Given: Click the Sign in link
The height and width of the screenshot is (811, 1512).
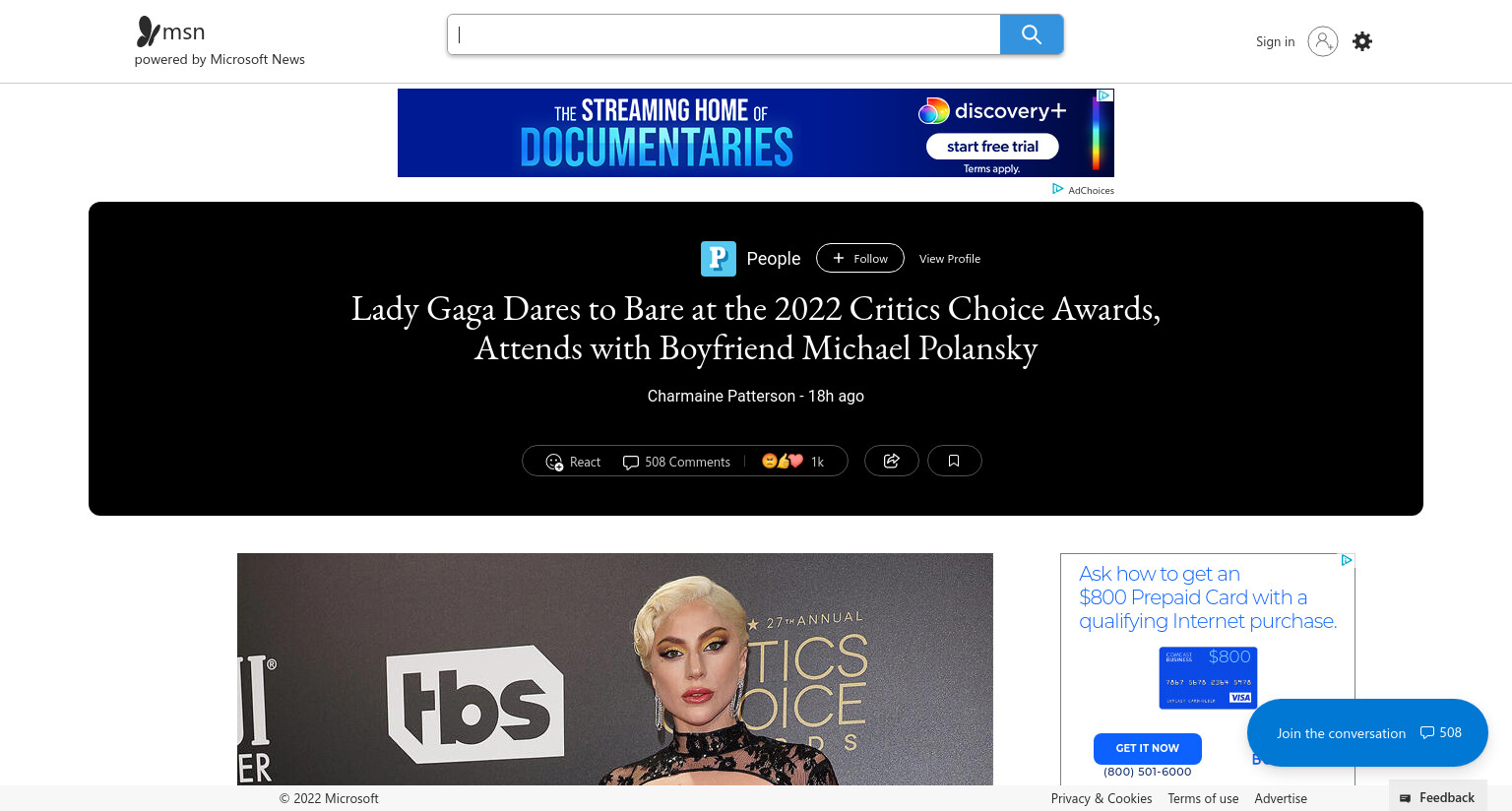Looking at the screenshot, I should click(1275, 41).
